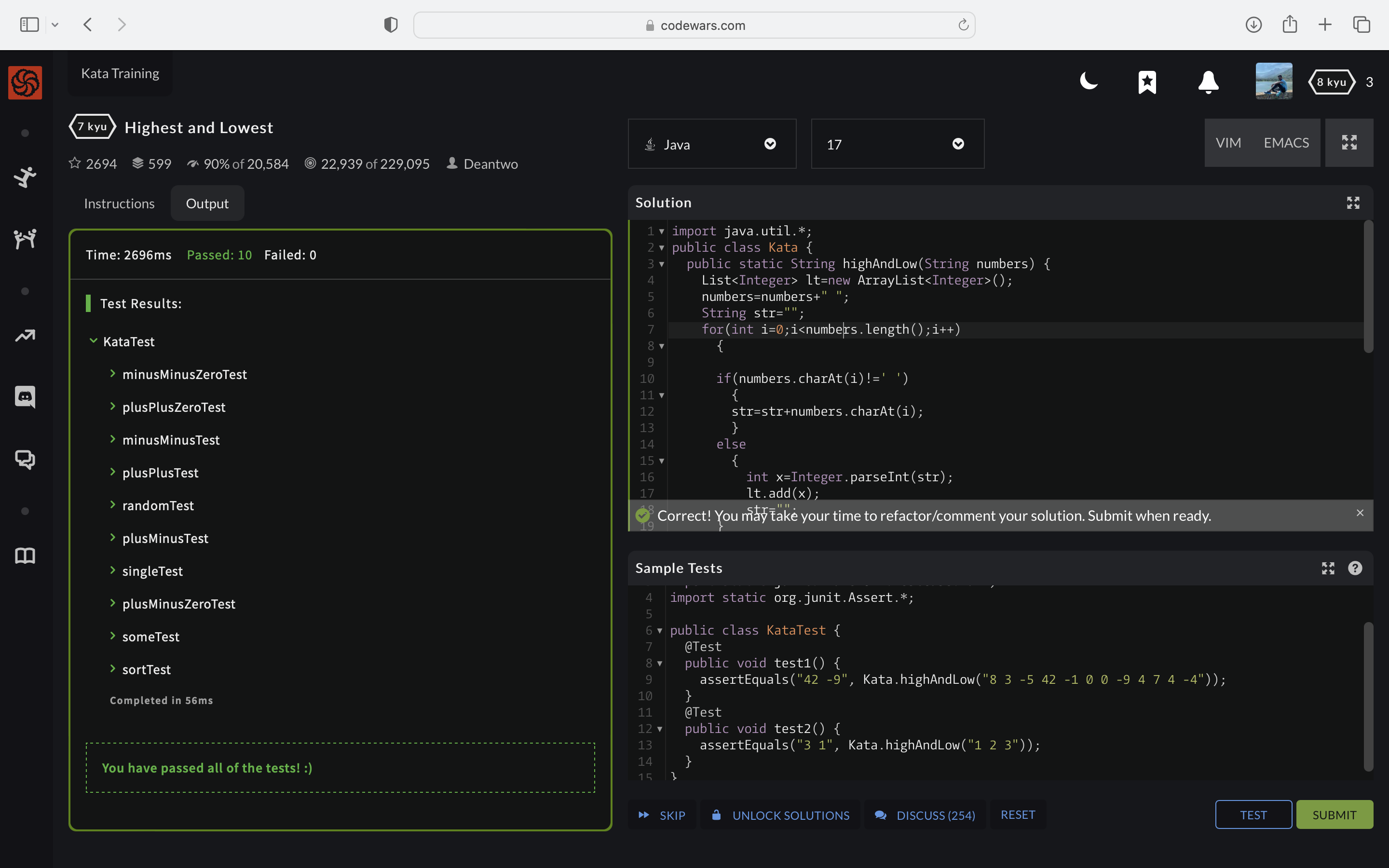
Task: Toggle dark mode moon icon
Action: pos(1088,81)
